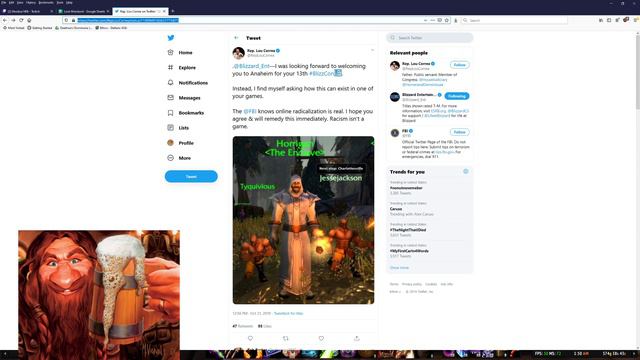Go forward in browser history

[x=13, y=20]
